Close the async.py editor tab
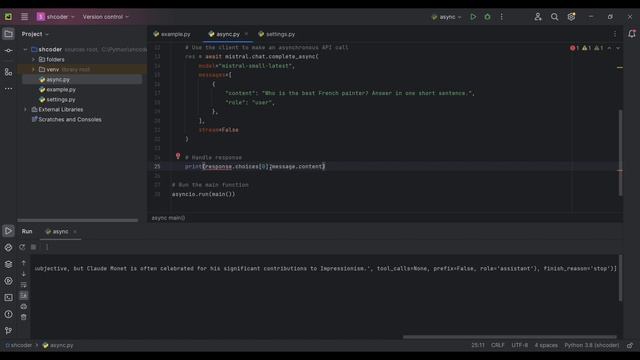This screenshot has height=360, width=640. pos(246,34)
